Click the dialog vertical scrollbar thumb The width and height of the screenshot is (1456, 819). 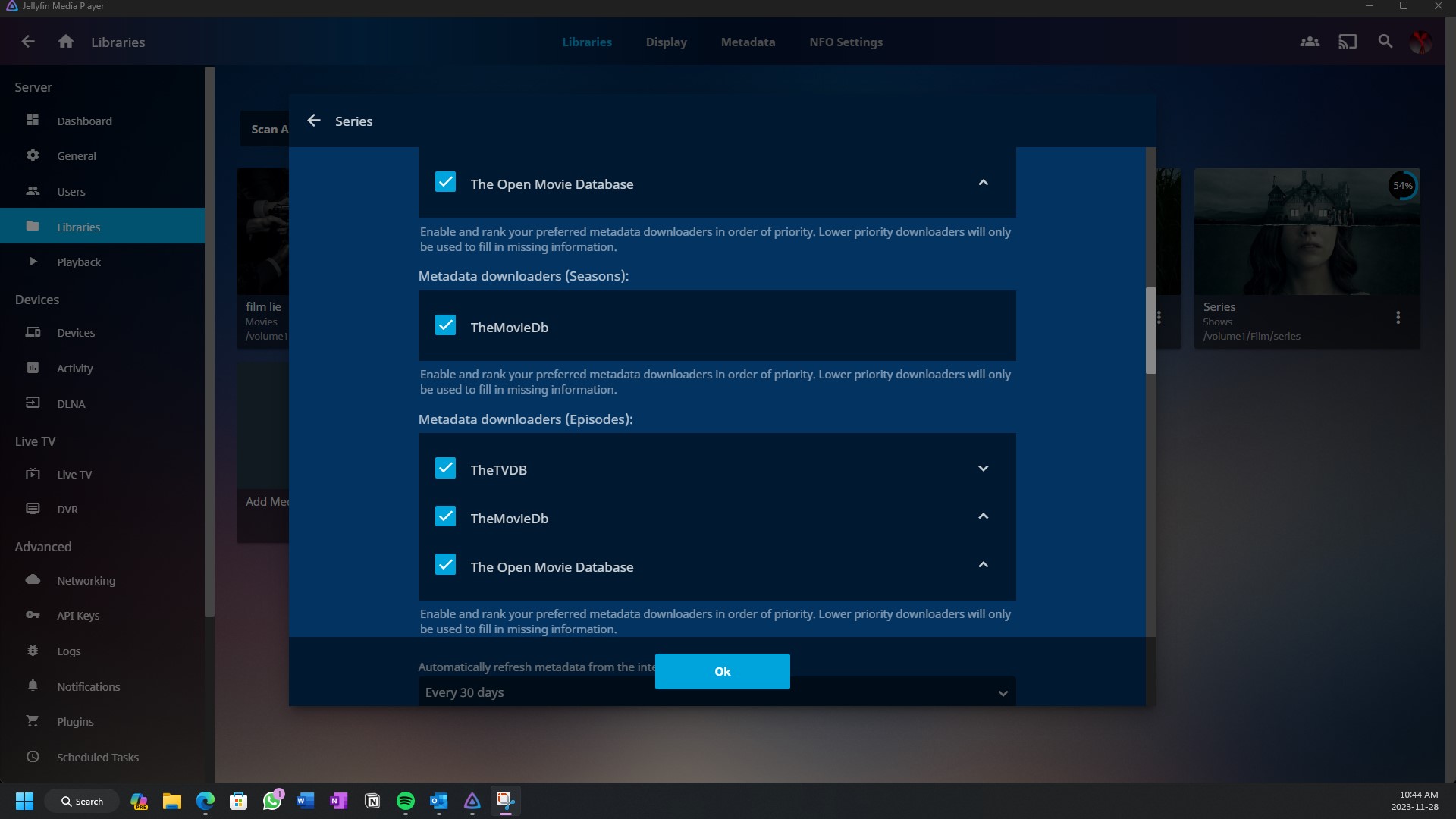click(x=1150, y=330)
